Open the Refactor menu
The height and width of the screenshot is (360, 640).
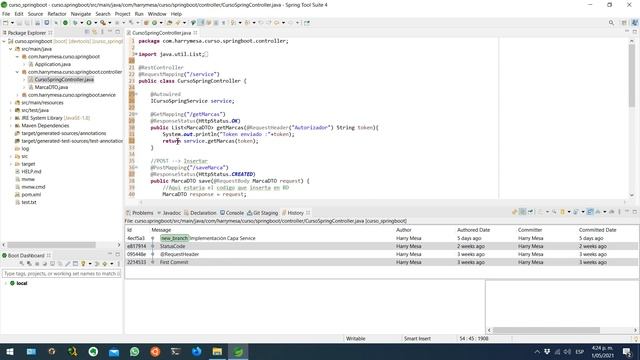57,14
